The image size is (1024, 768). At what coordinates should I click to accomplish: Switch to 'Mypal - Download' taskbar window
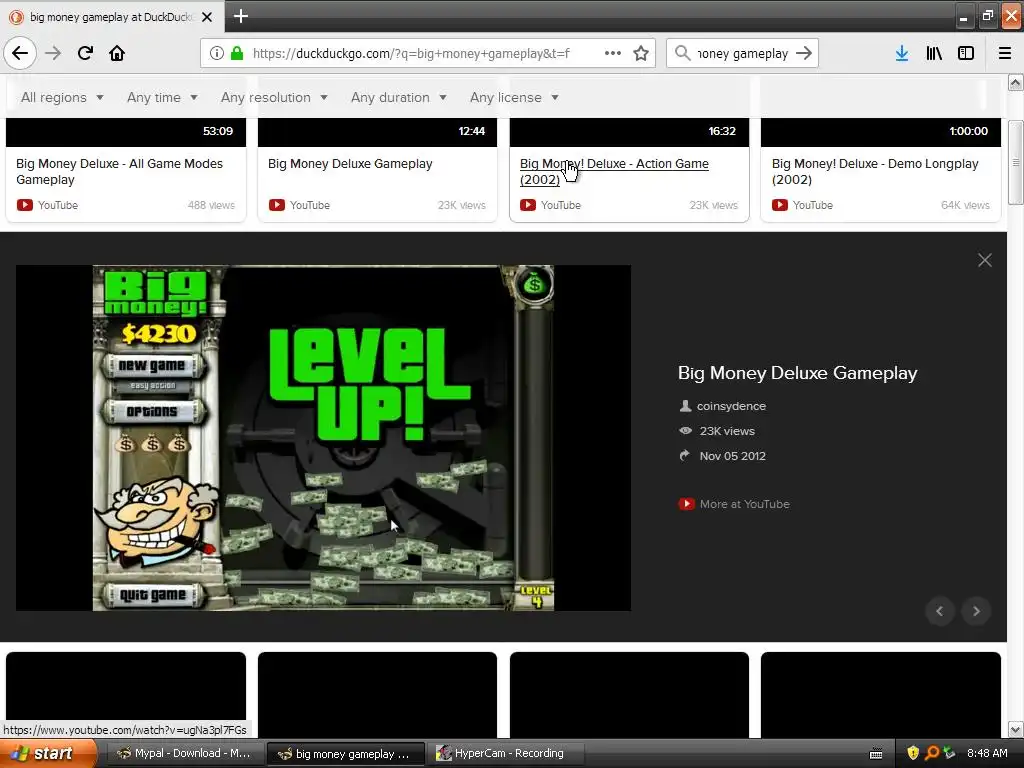coord(185,753)
